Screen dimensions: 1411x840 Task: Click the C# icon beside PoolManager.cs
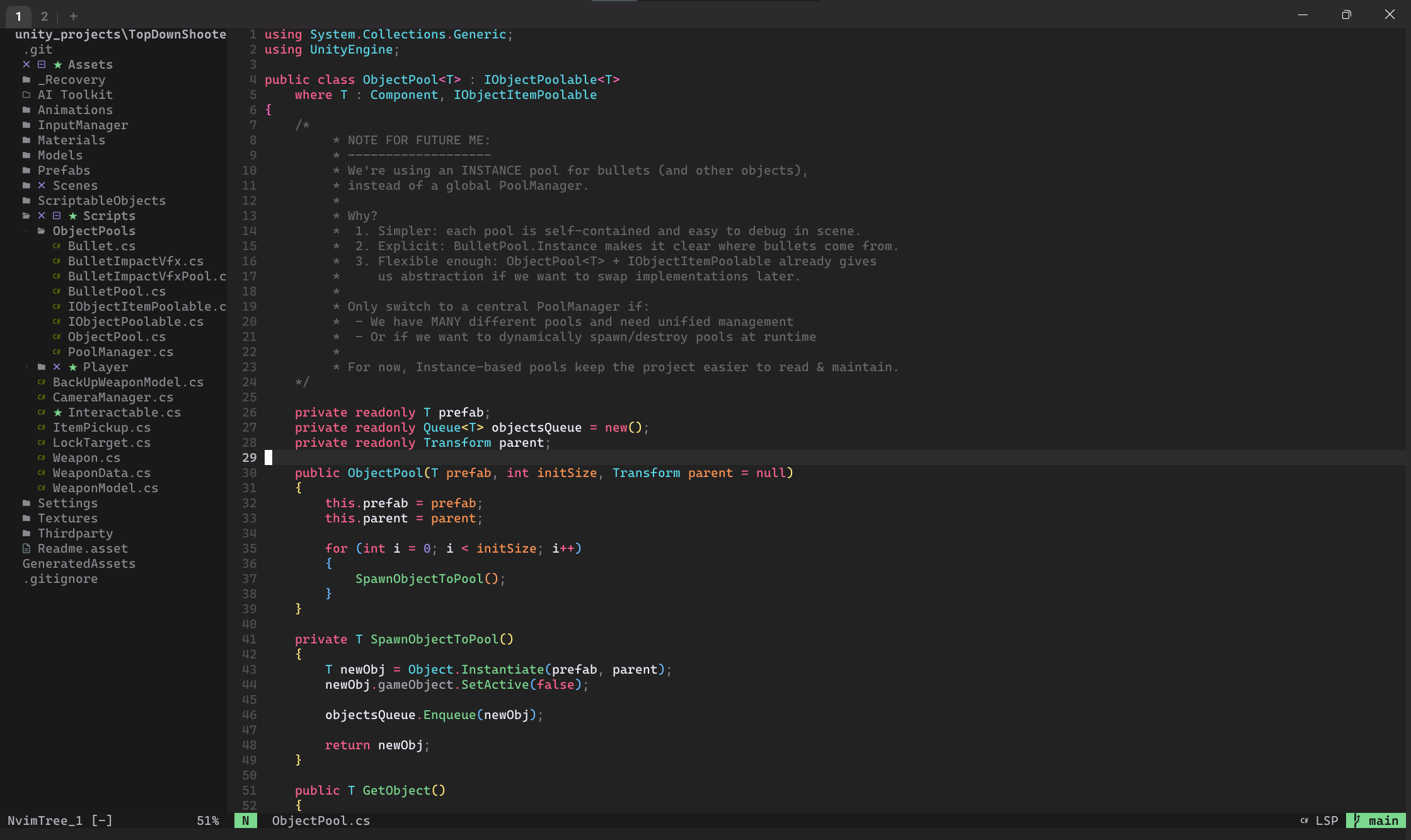(57, 352)
